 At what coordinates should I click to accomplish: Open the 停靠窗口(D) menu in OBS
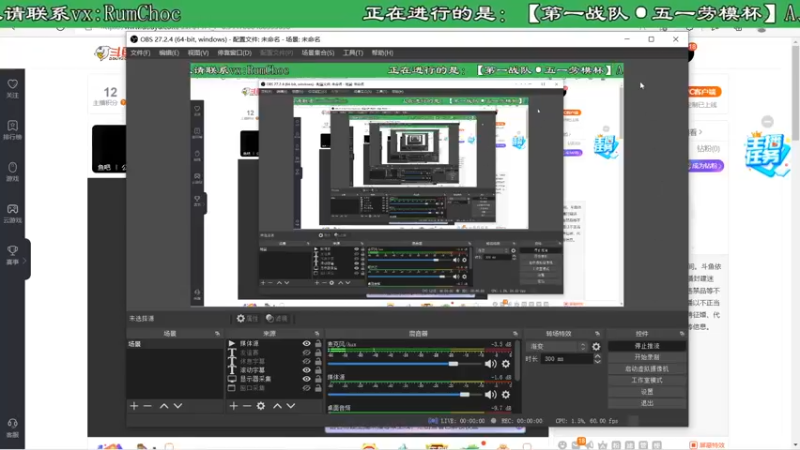(234, 53)
